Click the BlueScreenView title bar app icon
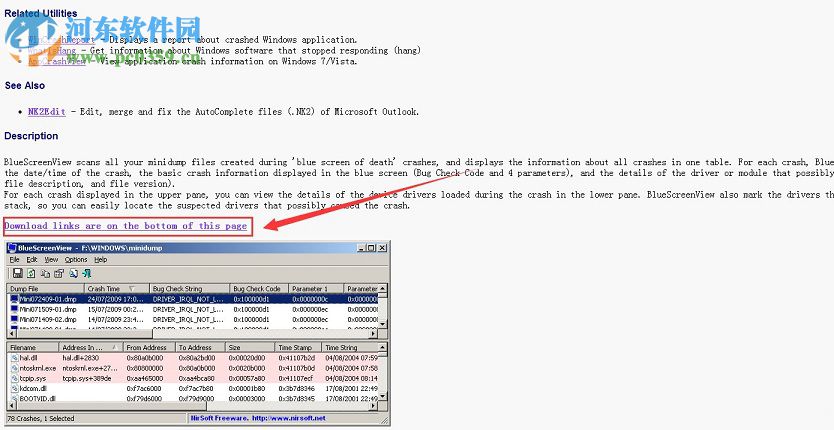834x430 pixels. click(x=12, y=247)
